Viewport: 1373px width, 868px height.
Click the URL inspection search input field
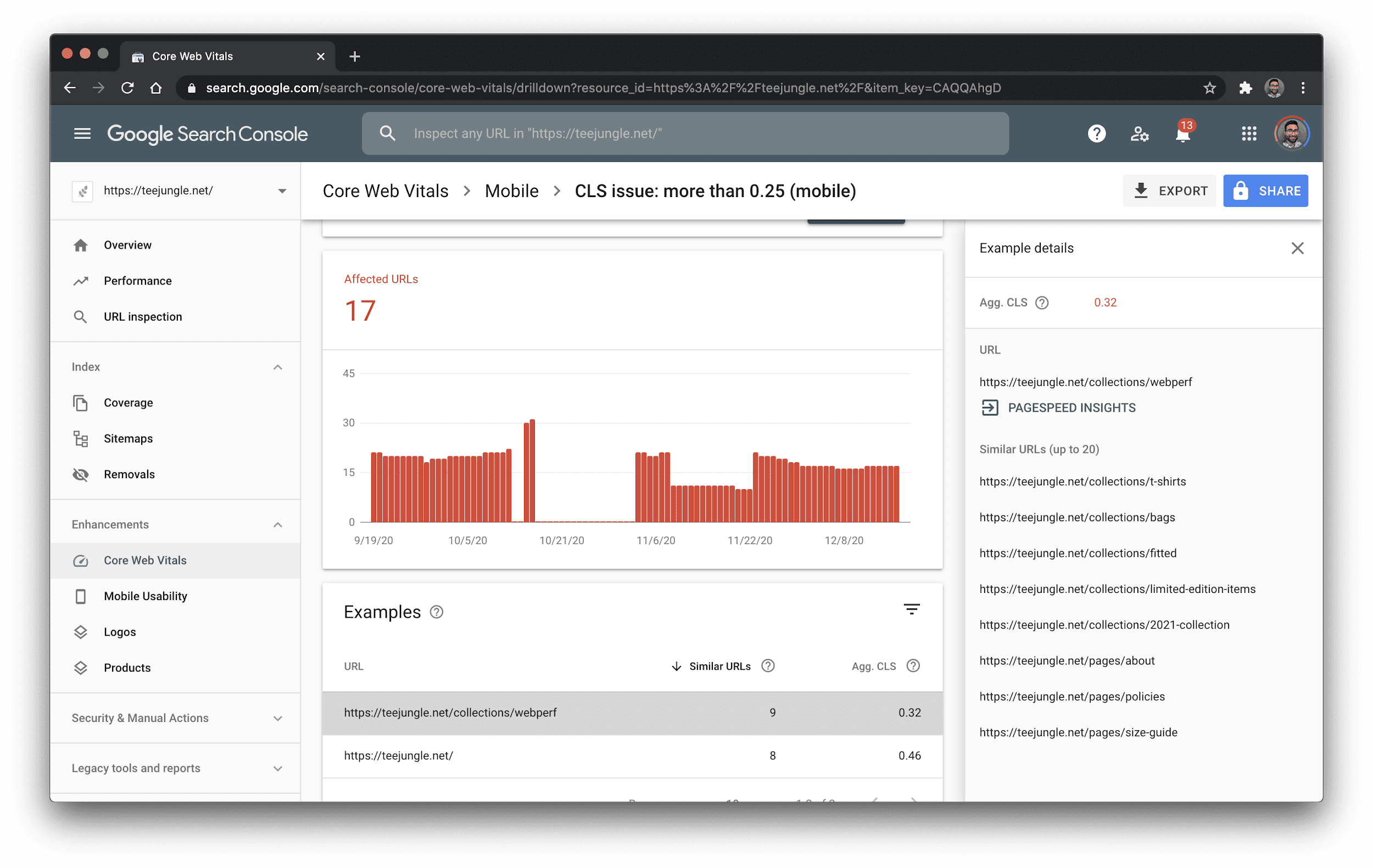tap(686, 133)
